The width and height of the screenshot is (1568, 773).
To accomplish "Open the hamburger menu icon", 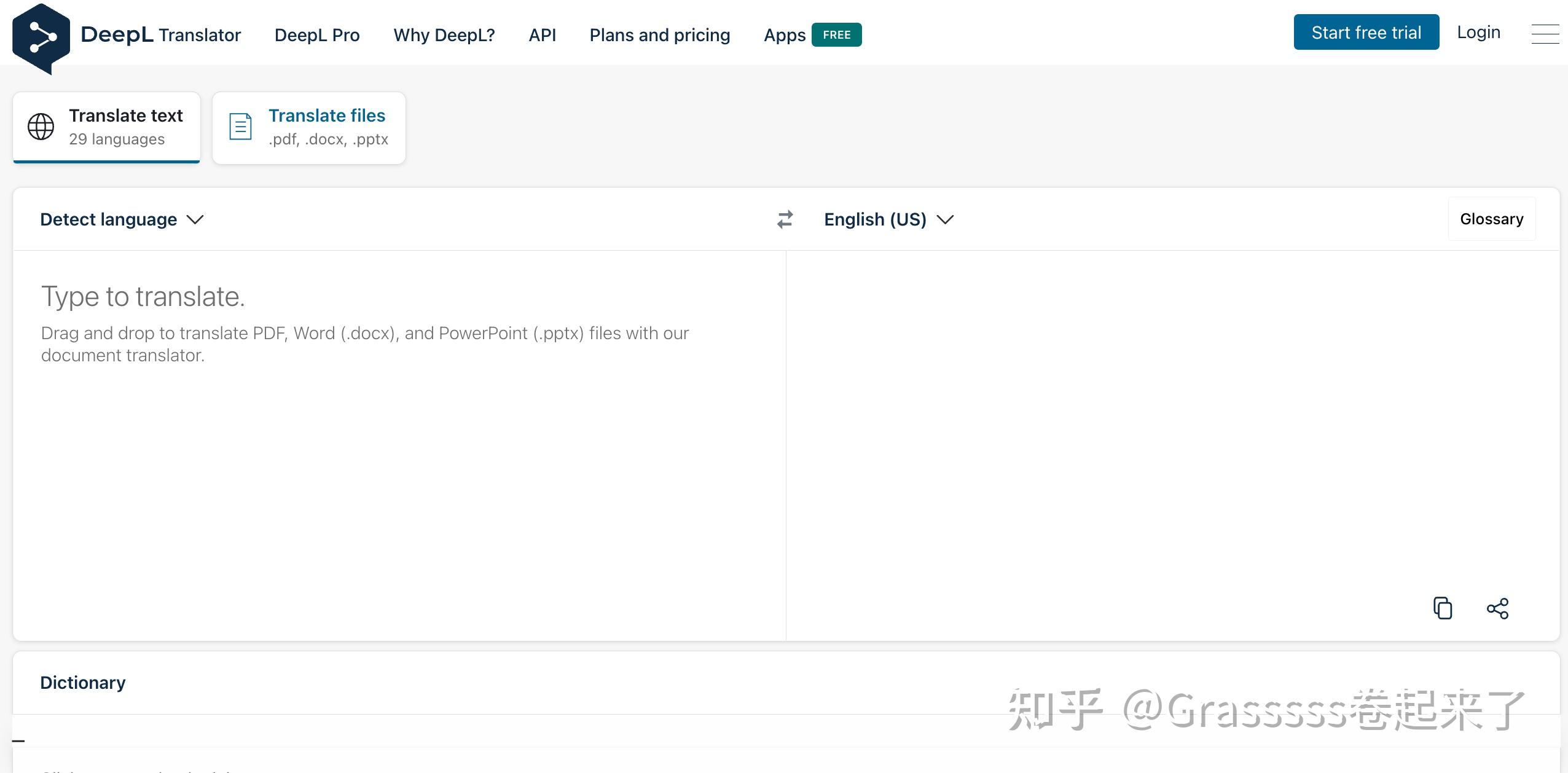I will [1545, 34].
